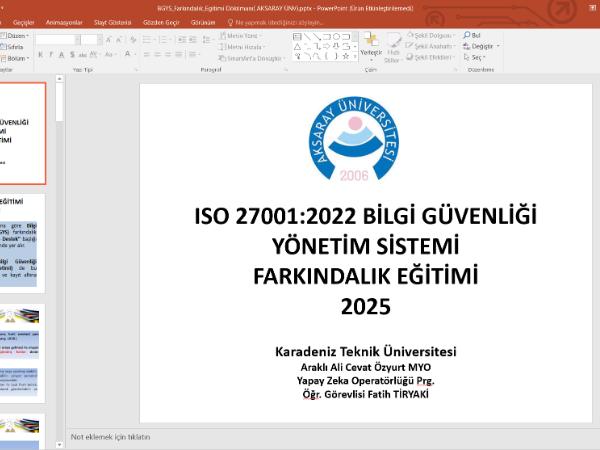Toggle bold (K) formatting
This screenshot has width=600, height=450.
click(41, 55)
